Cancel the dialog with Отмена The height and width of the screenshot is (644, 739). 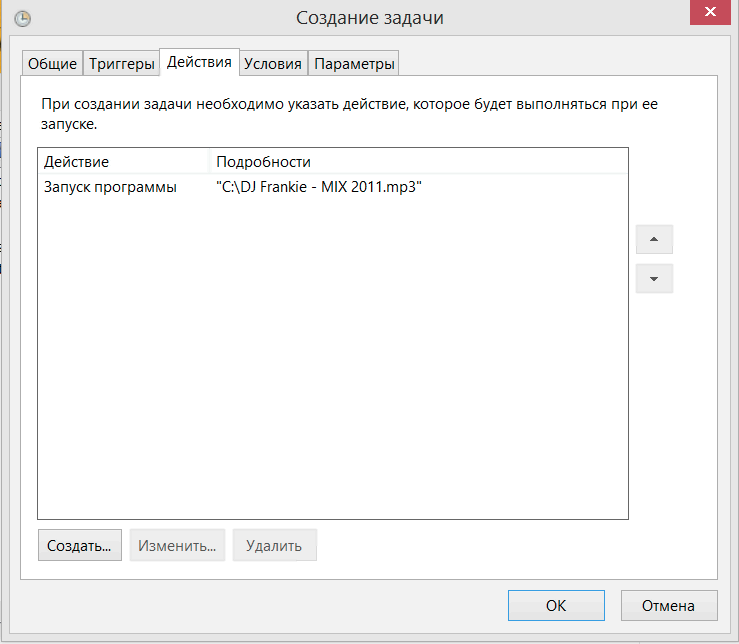[x=669, y=605]
